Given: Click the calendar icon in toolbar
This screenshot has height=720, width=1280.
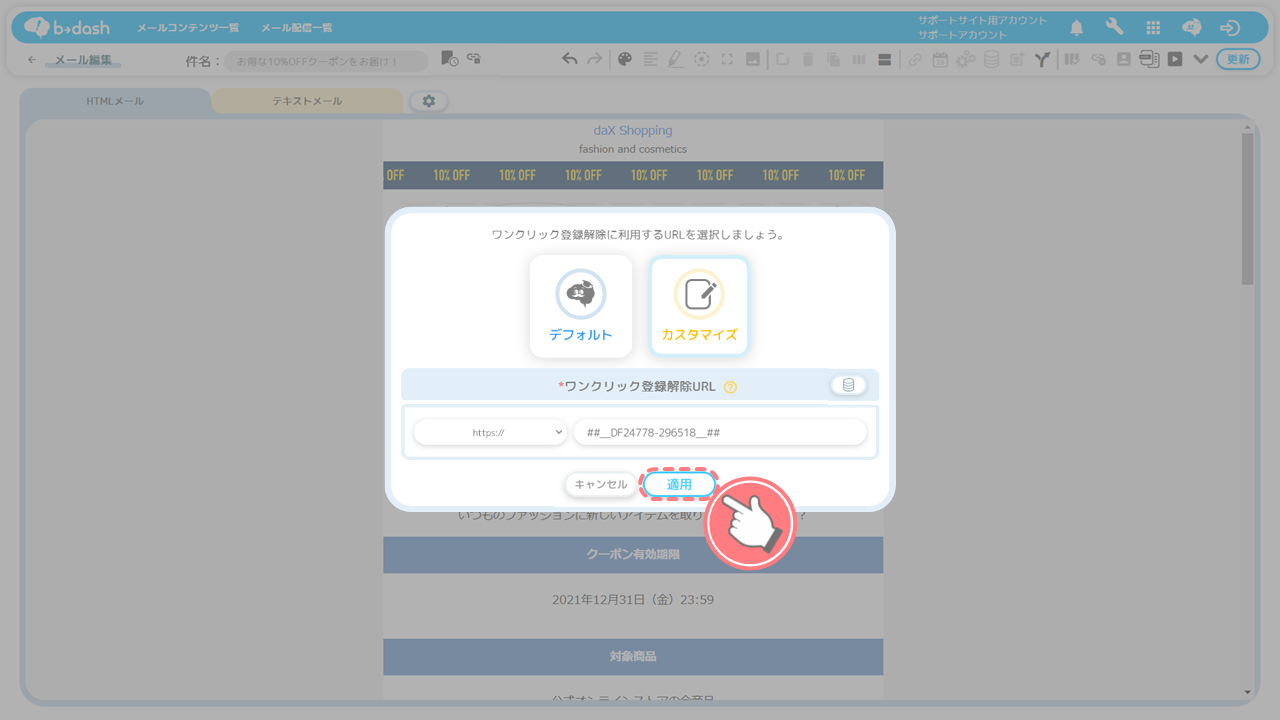Looking at the screenshot, I should (940, 60).
